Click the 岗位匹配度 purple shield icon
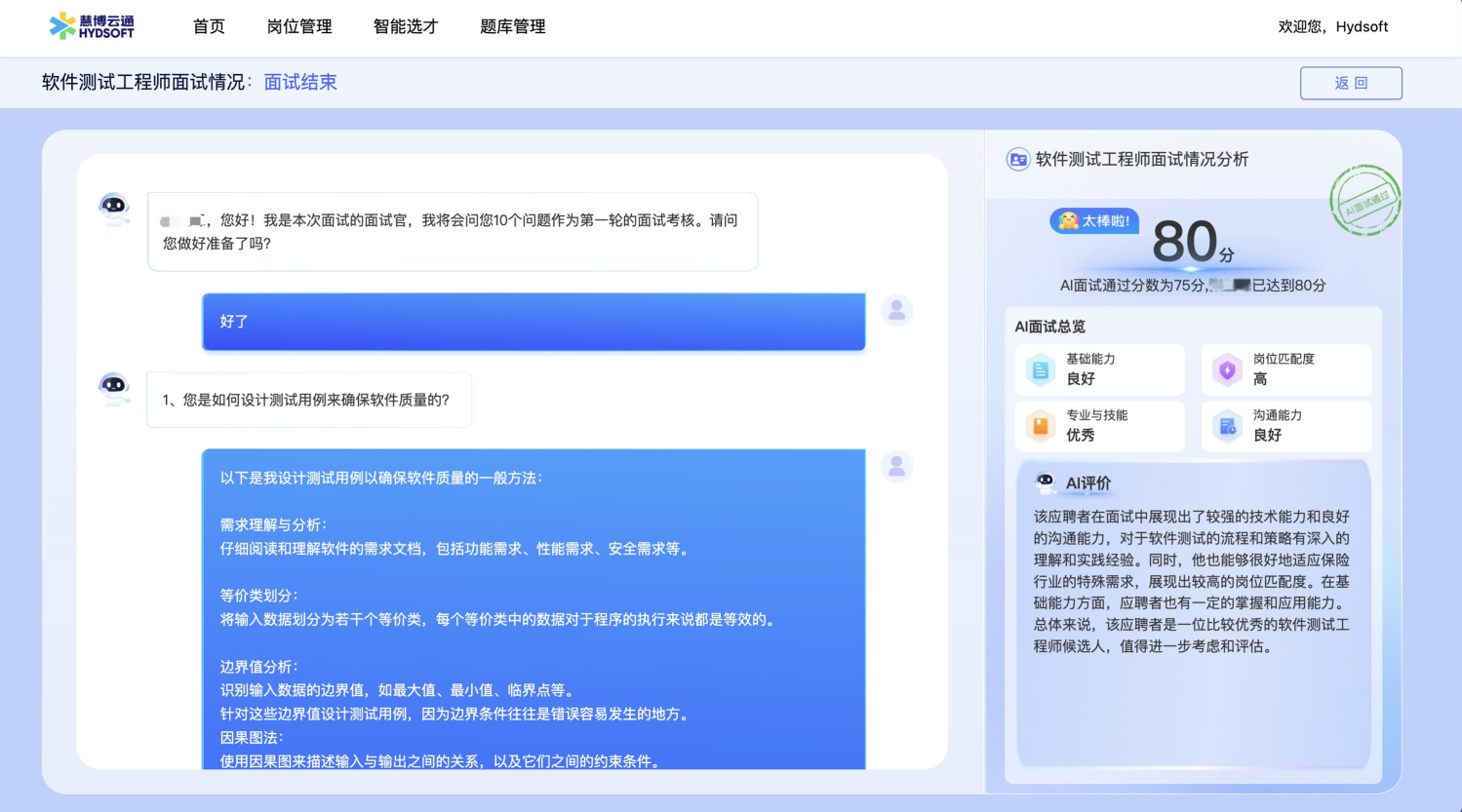1462x812 pixels. [x=1227, y=369]
